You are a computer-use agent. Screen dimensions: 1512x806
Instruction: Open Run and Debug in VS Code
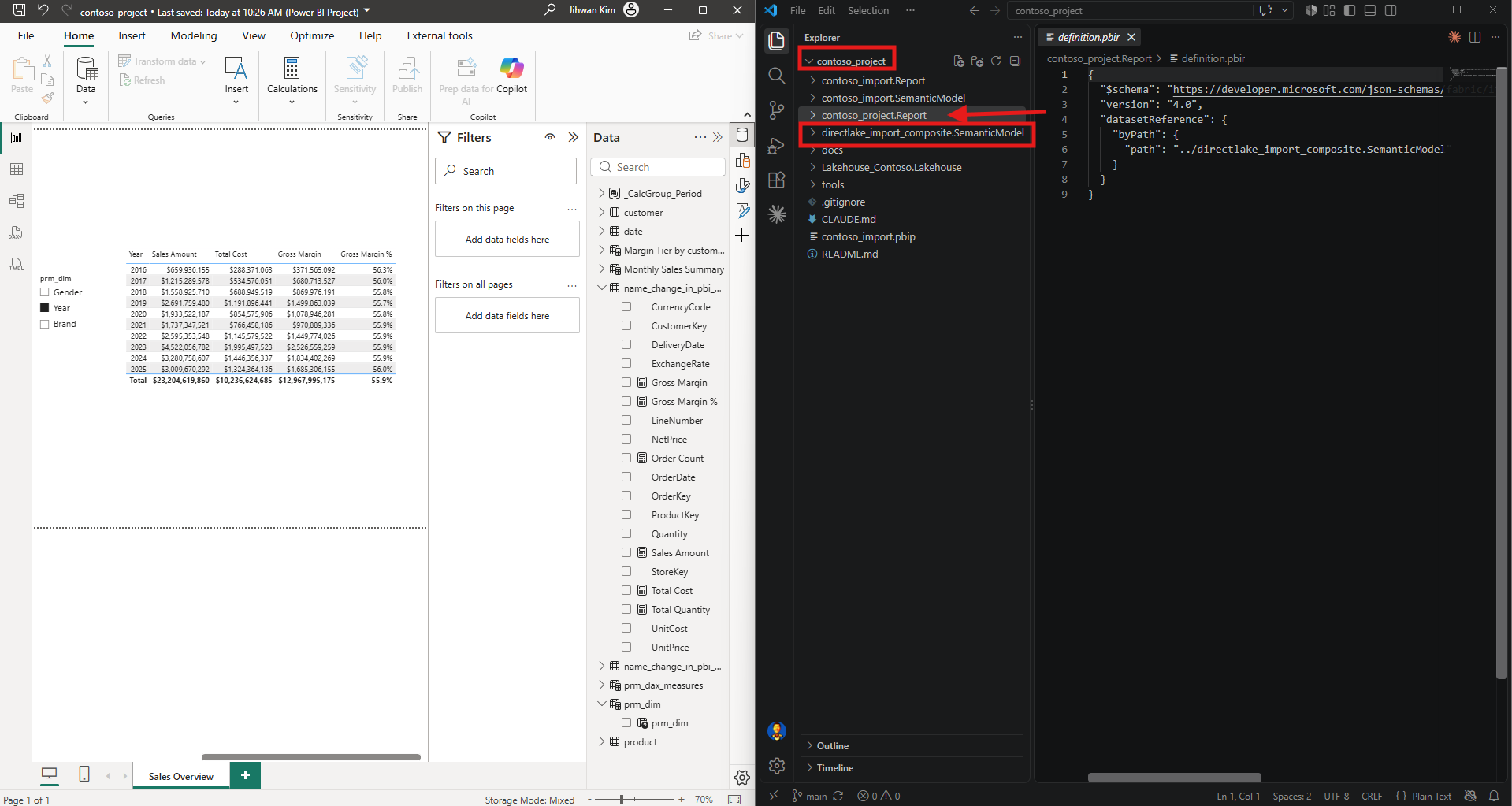[x=777, y=146]
